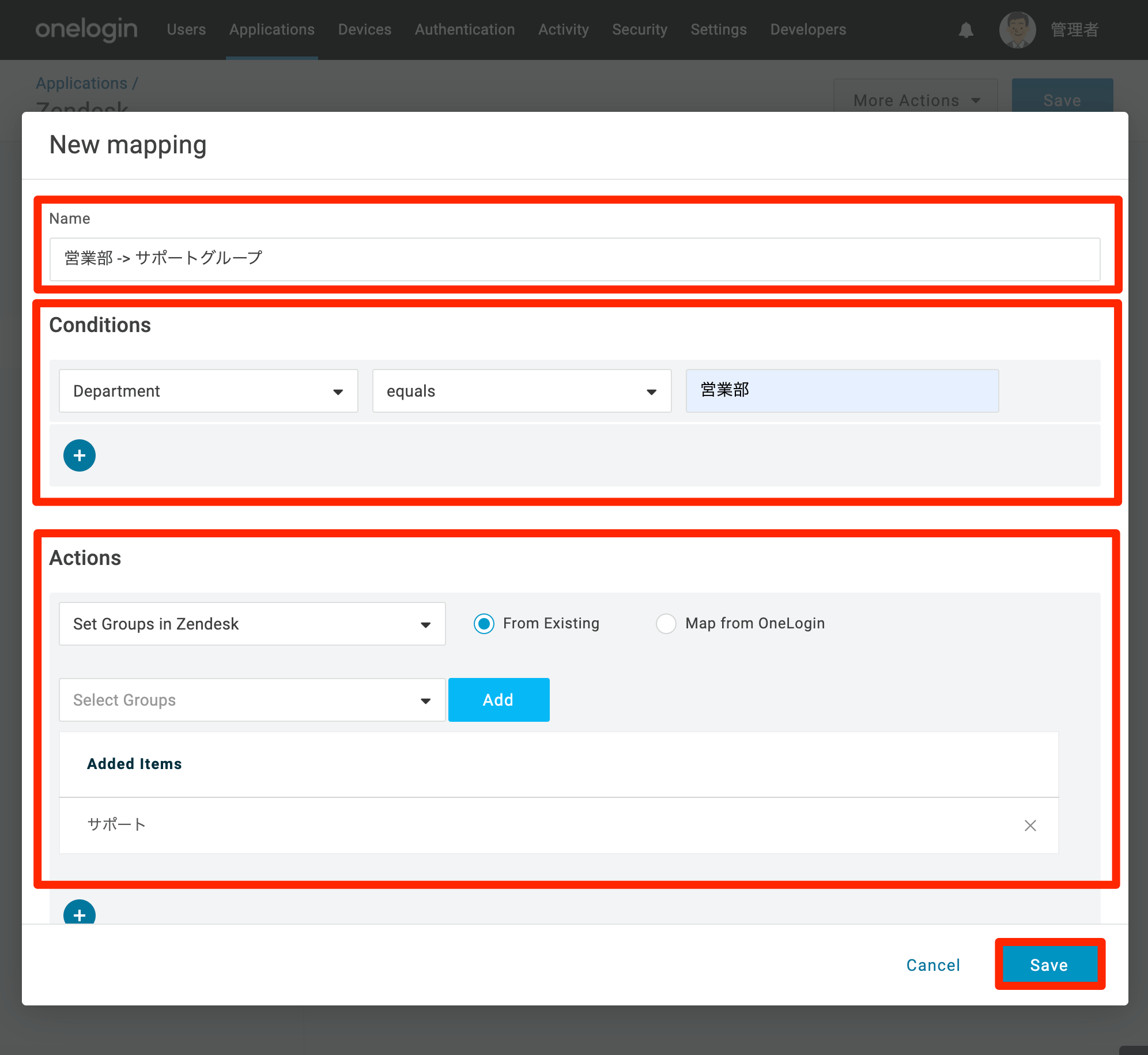
Task: Click the 営業部 condition value field
Action: (842, 391)
